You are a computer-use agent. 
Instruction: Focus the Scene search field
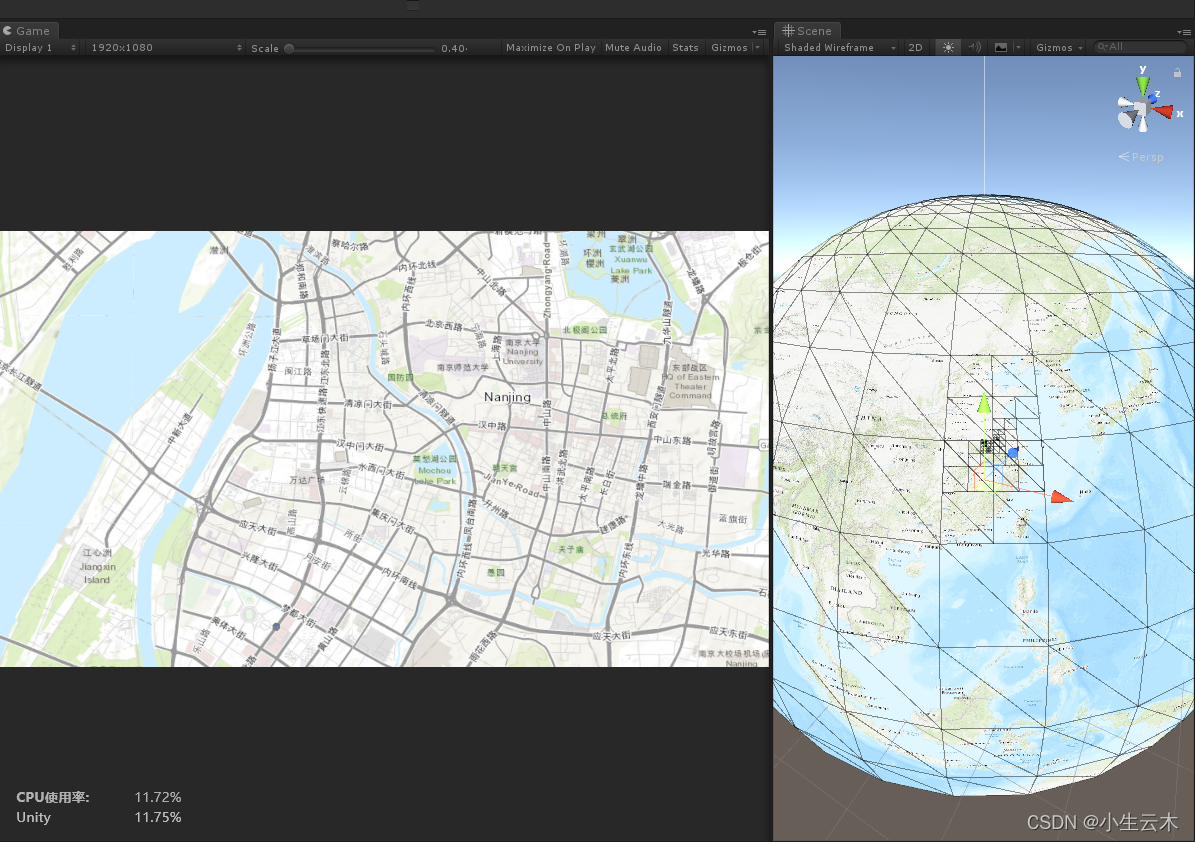1140,47
